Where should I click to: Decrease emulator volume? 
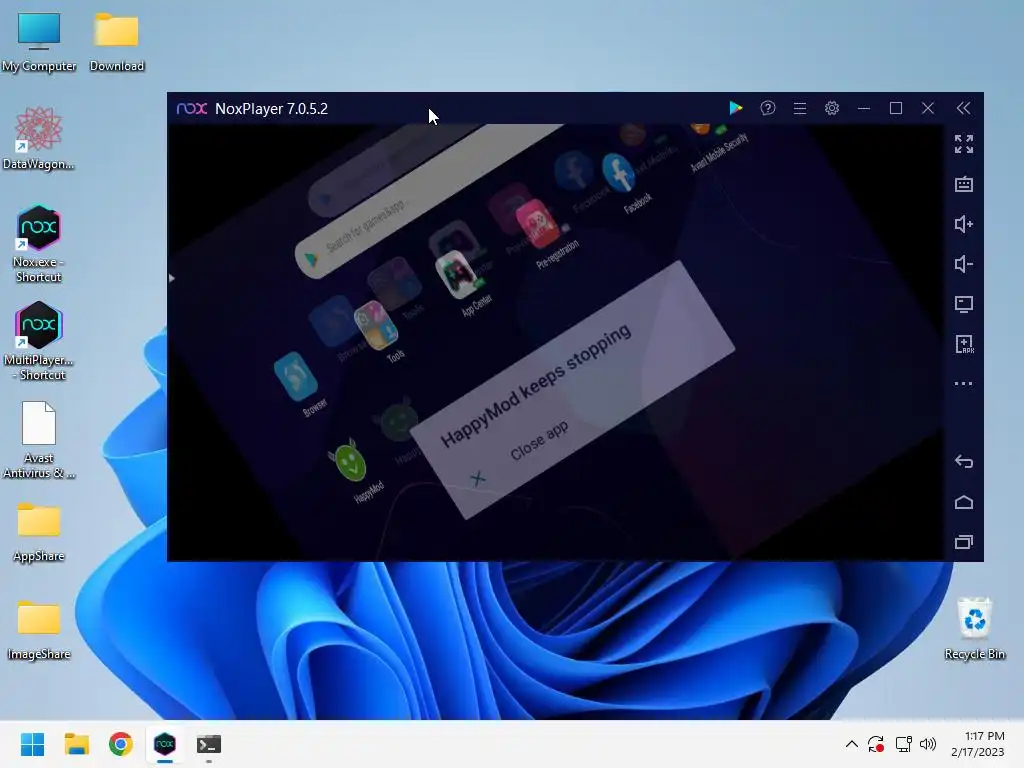[964, 264]
